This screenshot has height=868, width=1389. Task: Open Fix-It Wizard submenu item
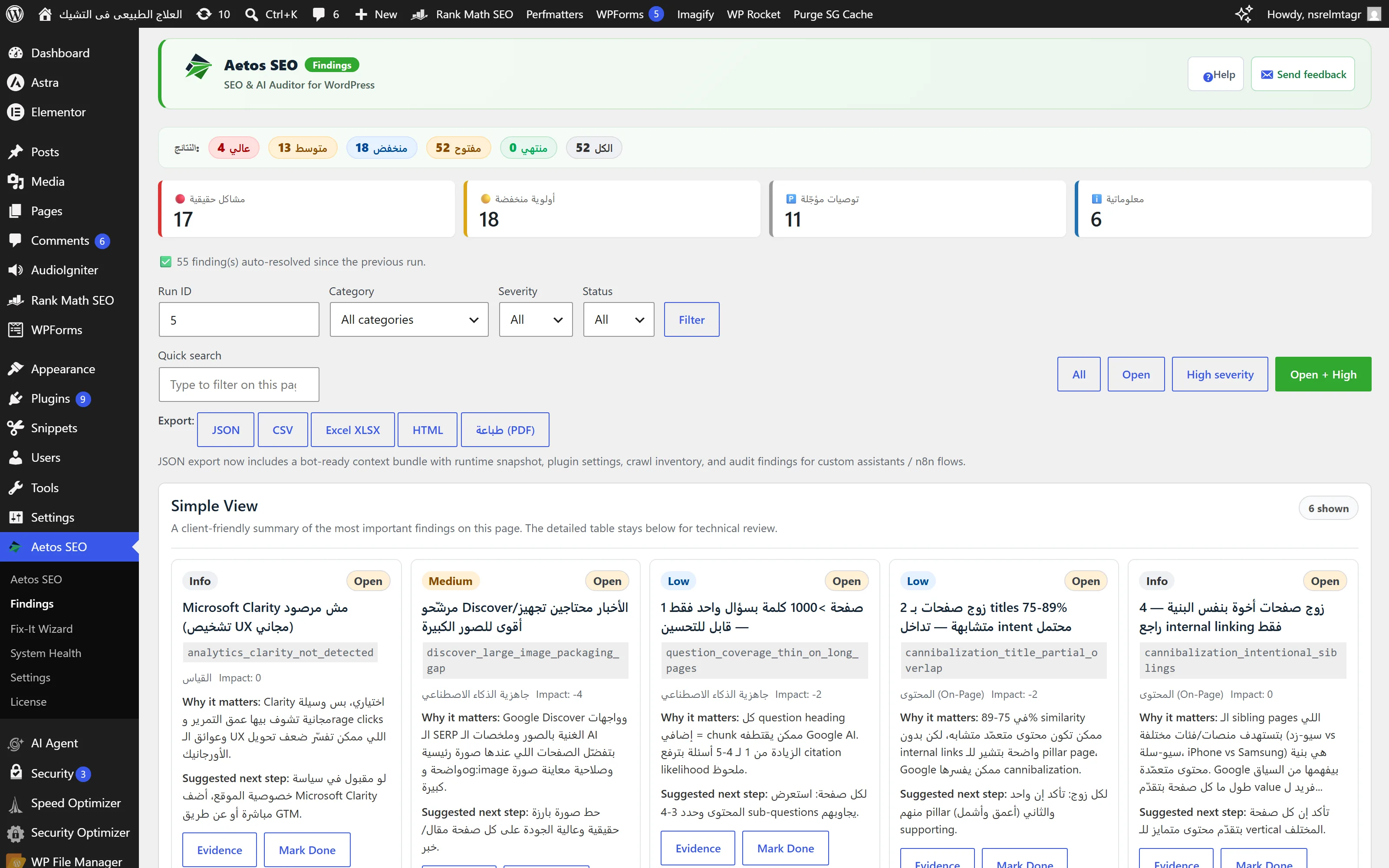(x=41, y=628)
